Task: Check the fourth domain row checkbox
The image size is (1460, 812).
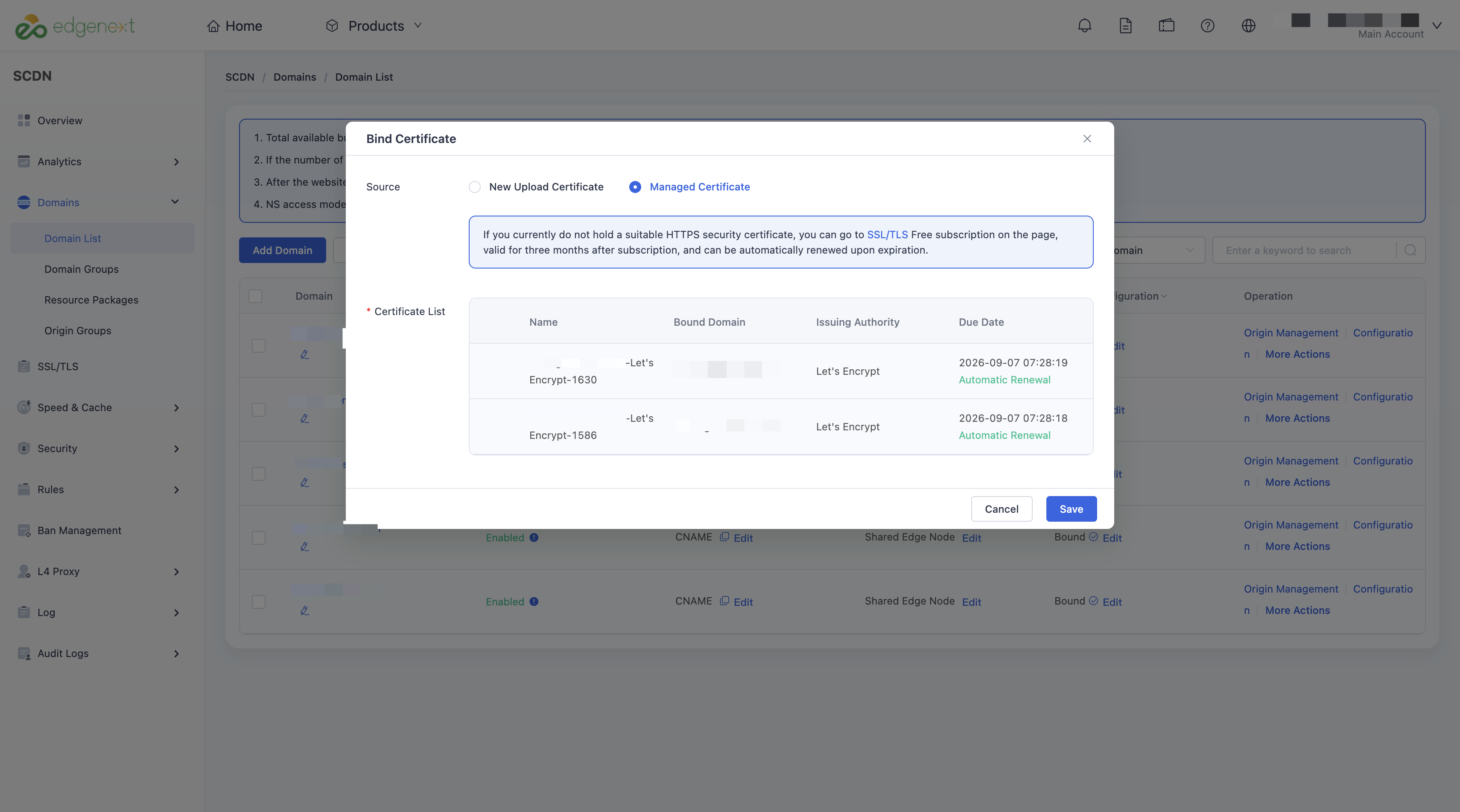Action: pyautogui.click(x=258, y=538)
